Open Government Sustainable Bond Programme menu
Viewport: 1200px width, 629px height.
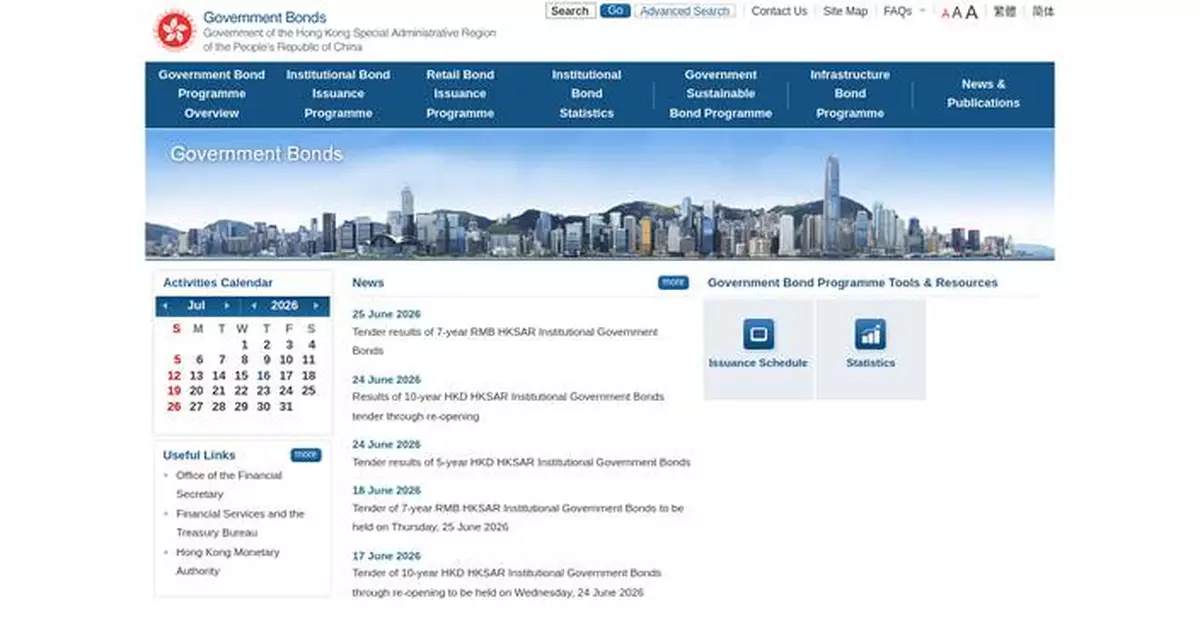coord(721,94)
